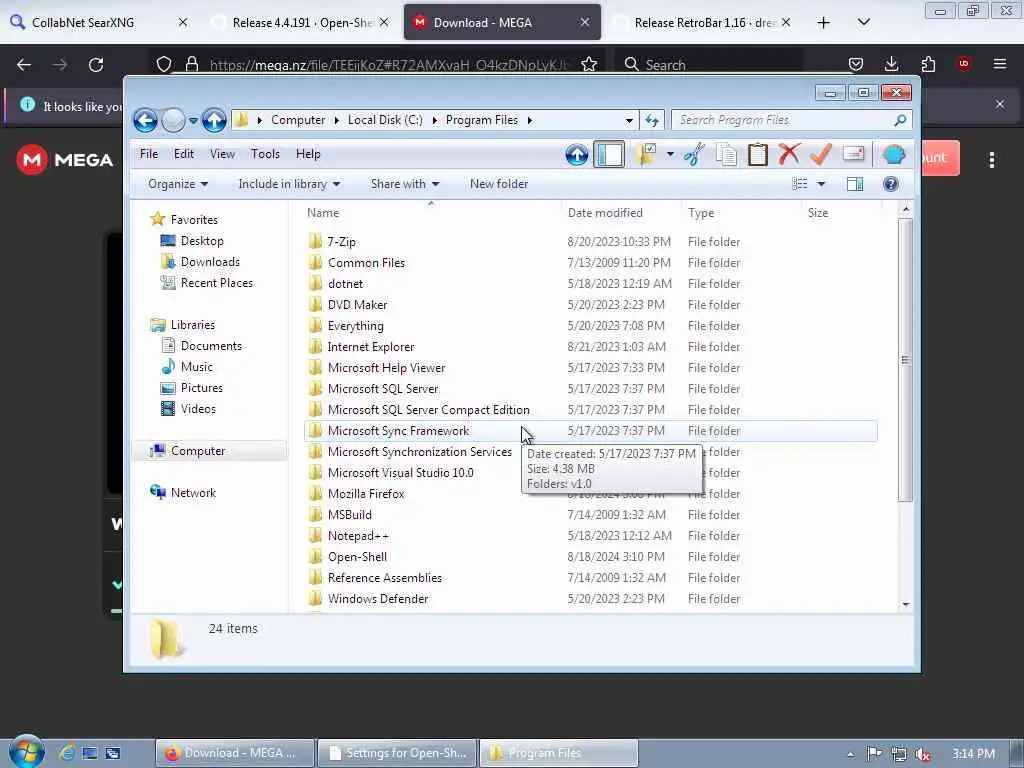Click the Cut scissors icon
The image size is (1024, 768).
(694, 155)
